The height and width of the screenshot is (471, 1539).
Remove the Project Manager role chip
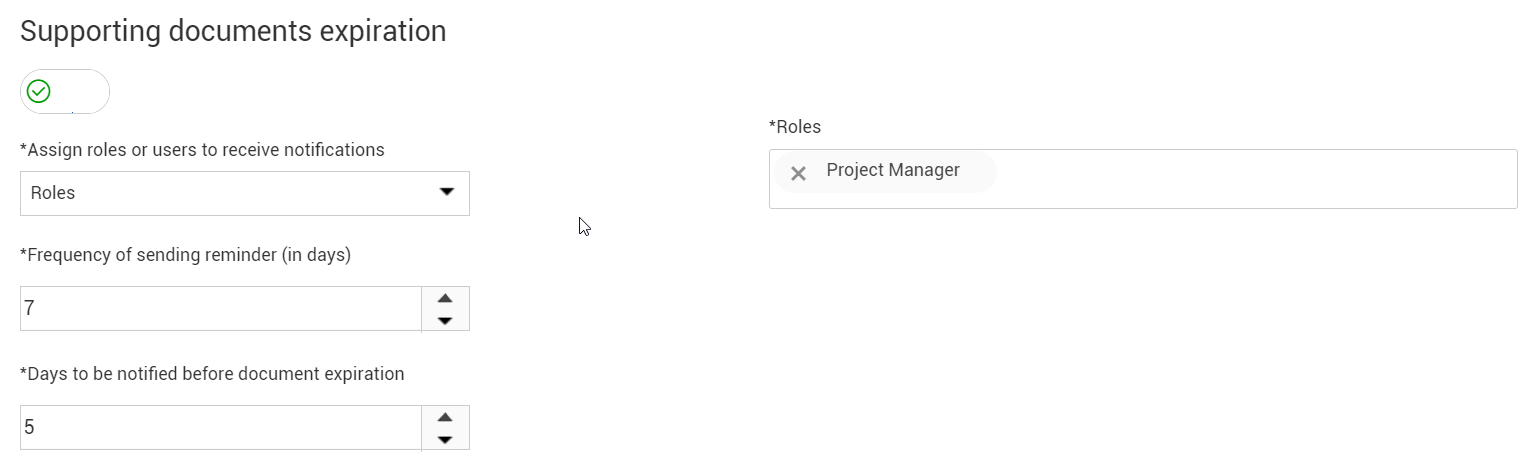tap(798, 174)
